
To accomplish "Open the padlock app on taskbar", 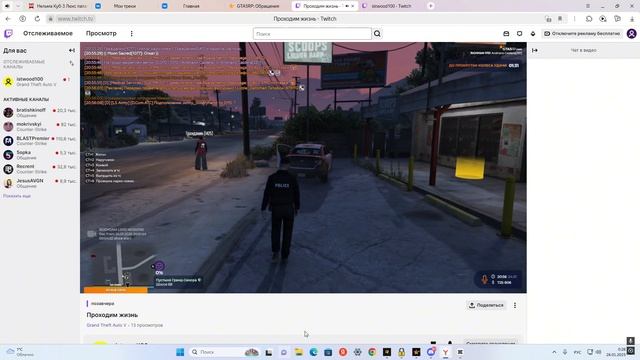I will pos(401,352).
